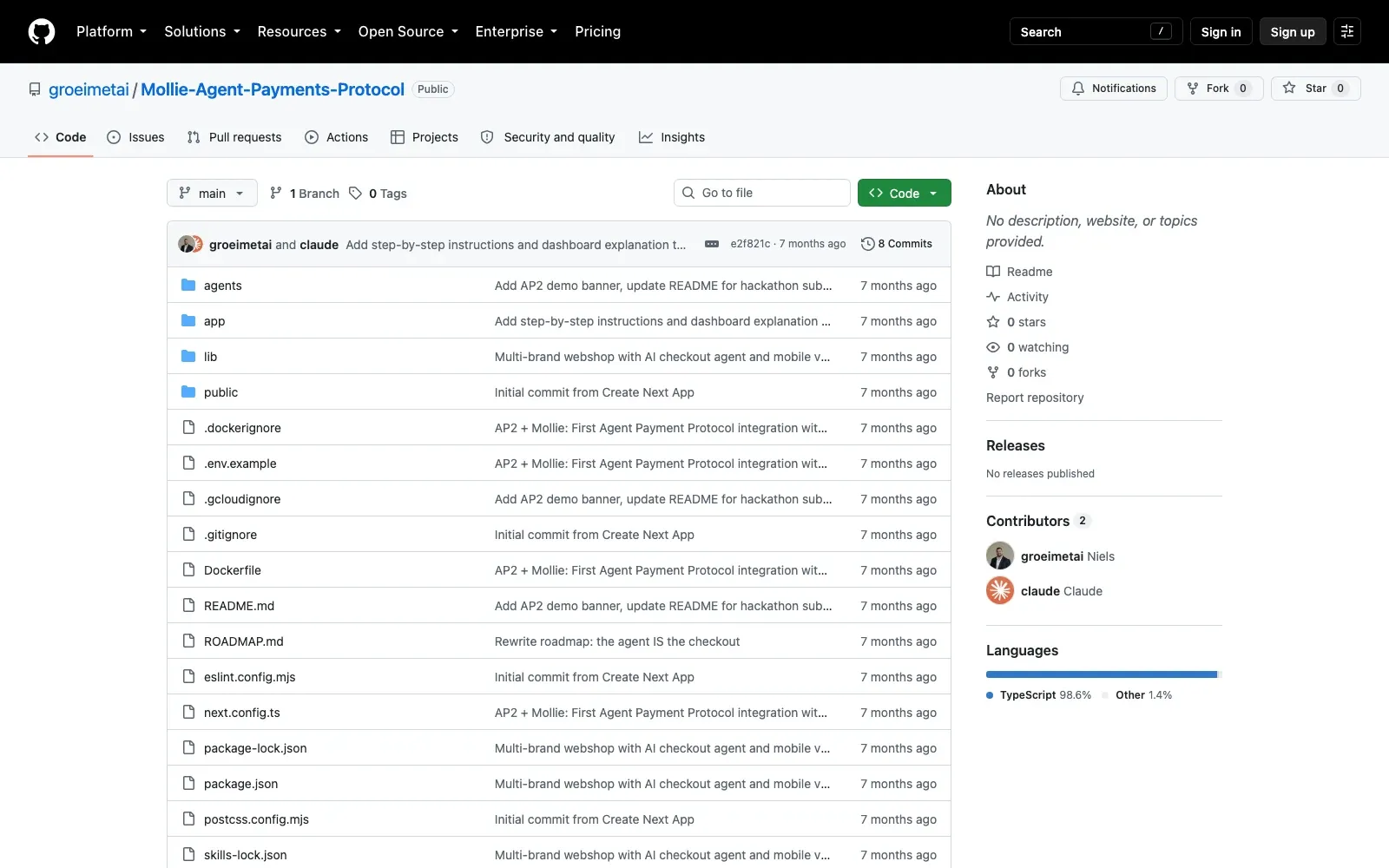Click the fork icon beside 0 forks

pyautogui.click(x=993, y=372)
